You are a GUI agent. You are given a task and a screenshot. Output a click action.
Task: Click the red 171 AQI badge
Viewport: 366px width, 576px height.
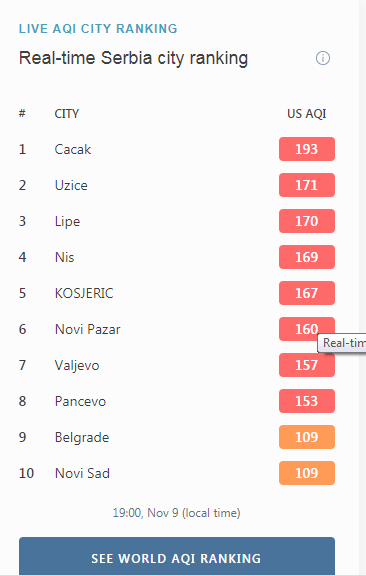point(307,185)
